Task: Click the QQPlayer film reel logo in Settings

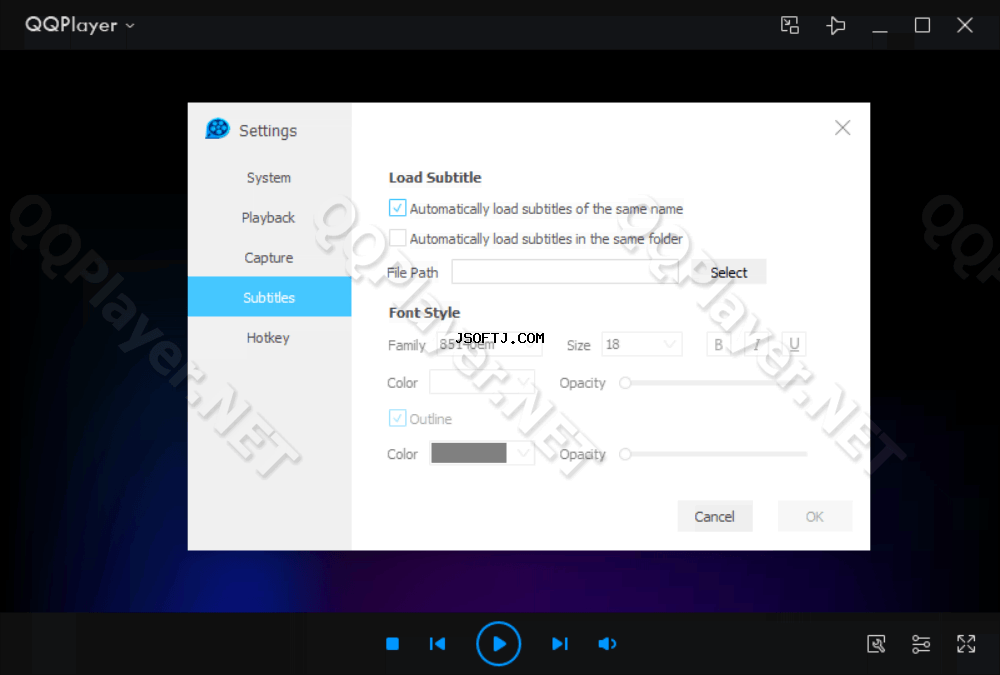Action: (x=217, y=129)
